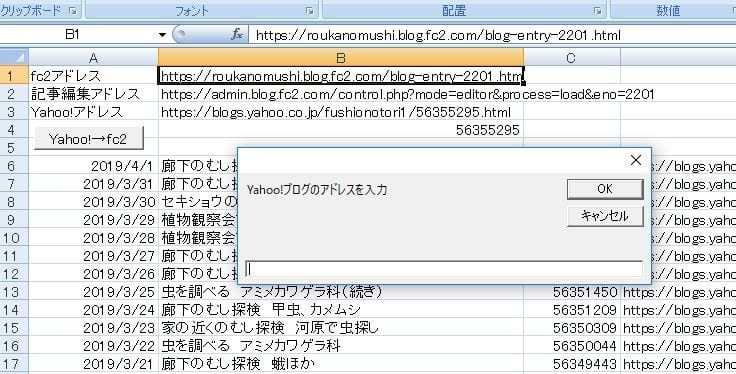Select column C header
The image size is (736, 374).
[x=572, y=57]
